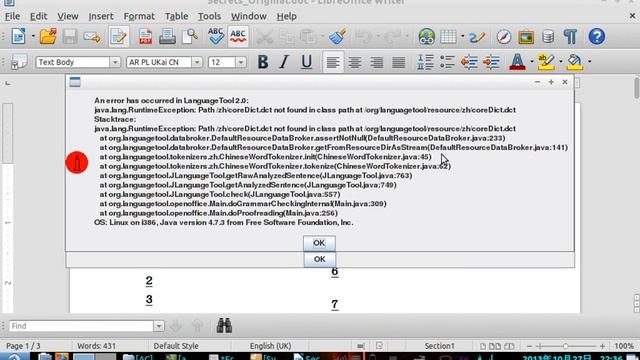Apply red font color
Image resolution: width=640 pixels, height=360 pixels.
coord(517,62)
